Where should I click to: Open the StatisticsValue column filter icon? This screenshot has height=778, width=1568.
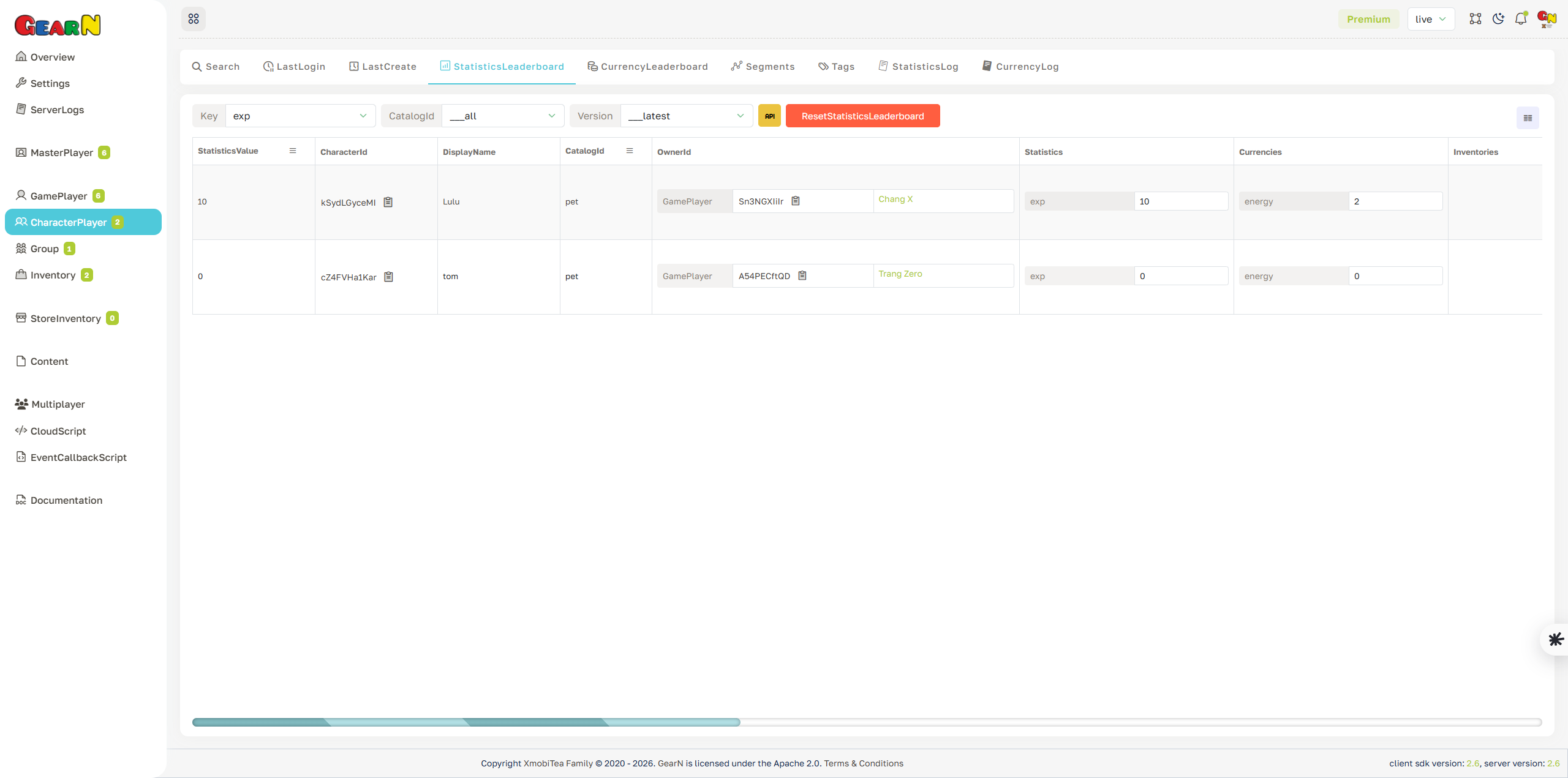[x=293, y=151]
